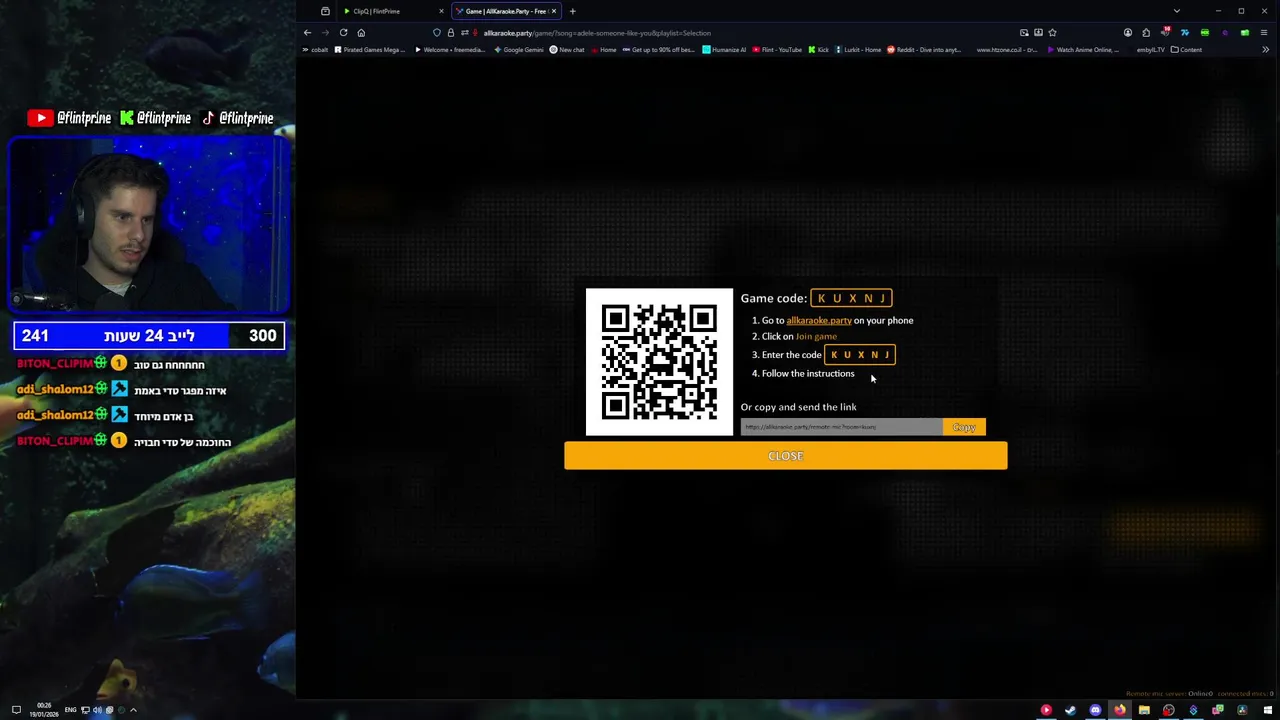Select the Game | AllKaraoke.Party tab
1280x720 pixels.
[505, 11]
